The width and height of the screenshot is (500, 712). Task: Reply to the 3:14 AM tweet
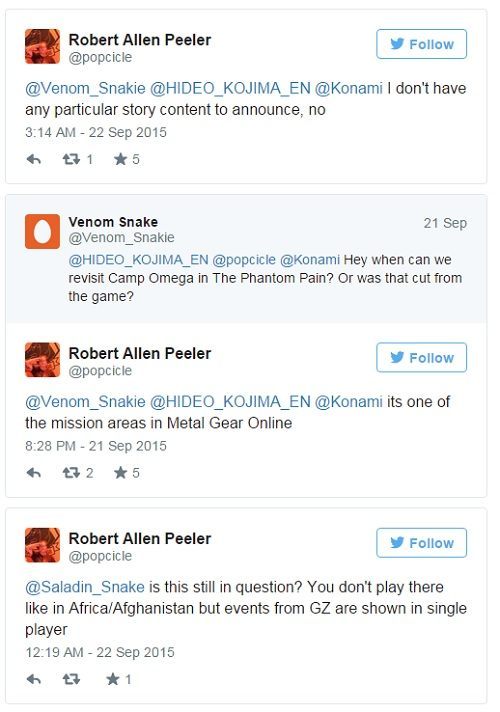click(x=34, y=159)
